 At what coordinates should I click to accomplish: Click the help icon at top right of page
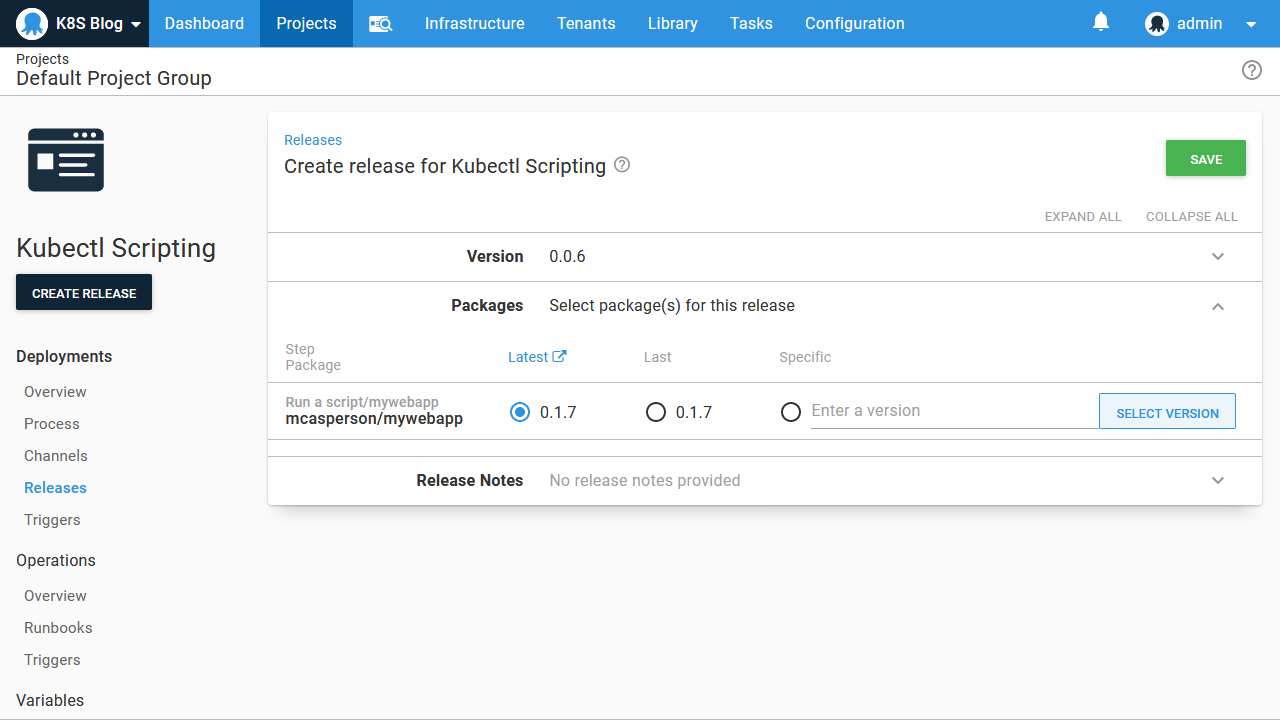pos(1251,70)
